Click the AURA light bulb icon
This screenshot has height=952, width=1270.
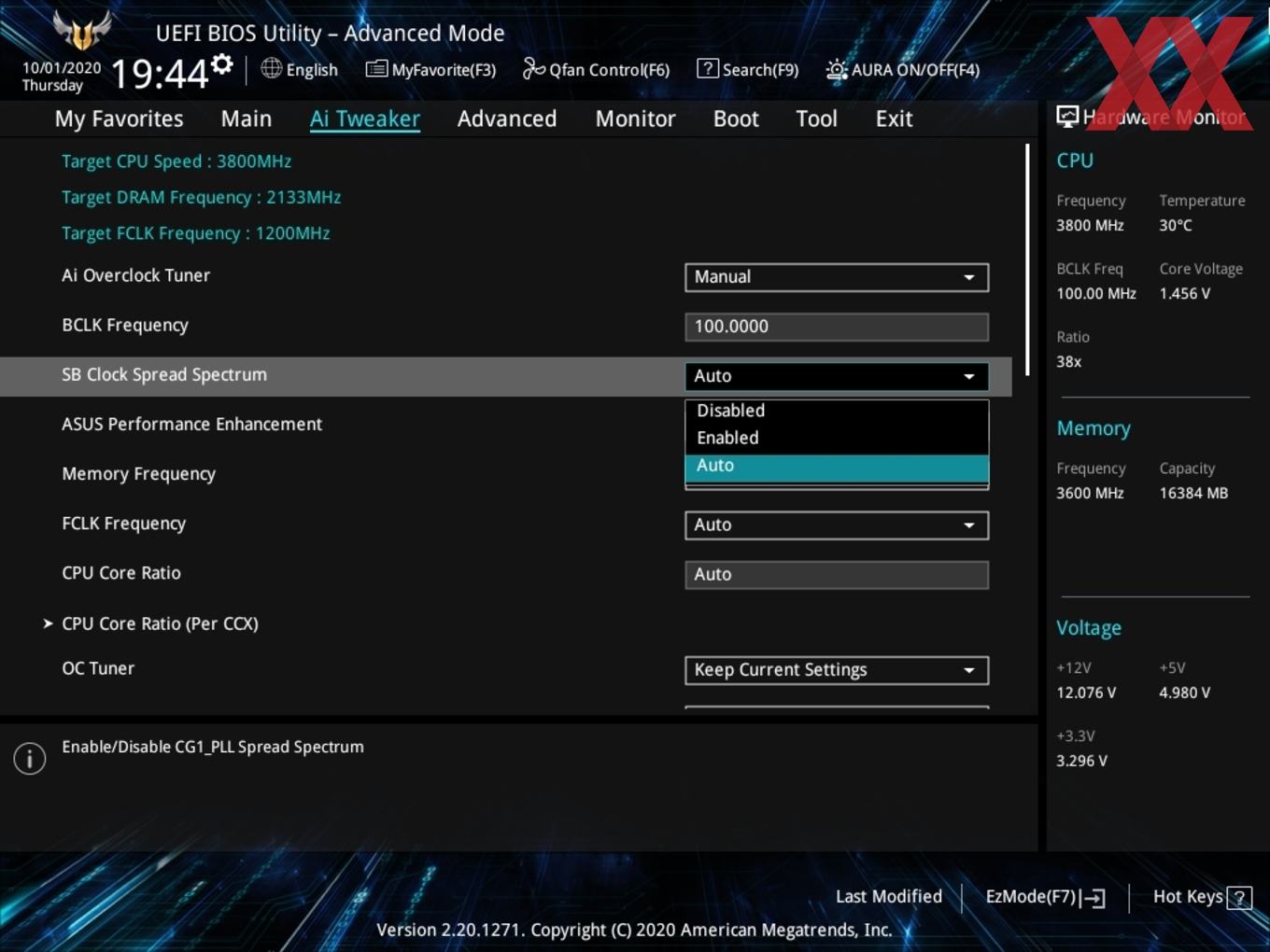click(x=836, y=69)
